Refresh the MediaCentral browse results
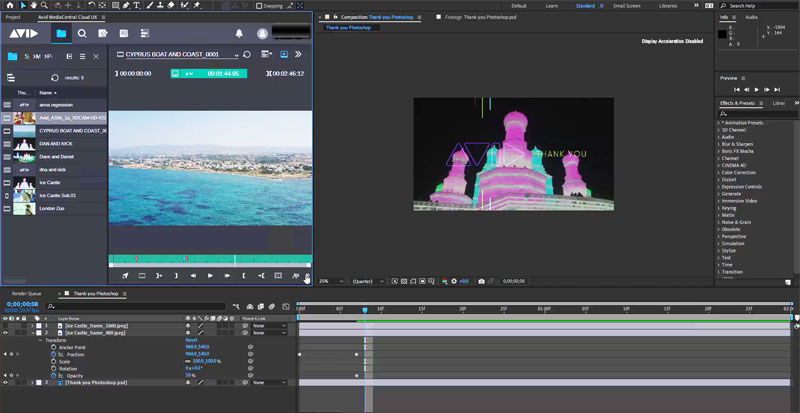The width and height of the screenshot is (800, 413). (x=55, y=77)
